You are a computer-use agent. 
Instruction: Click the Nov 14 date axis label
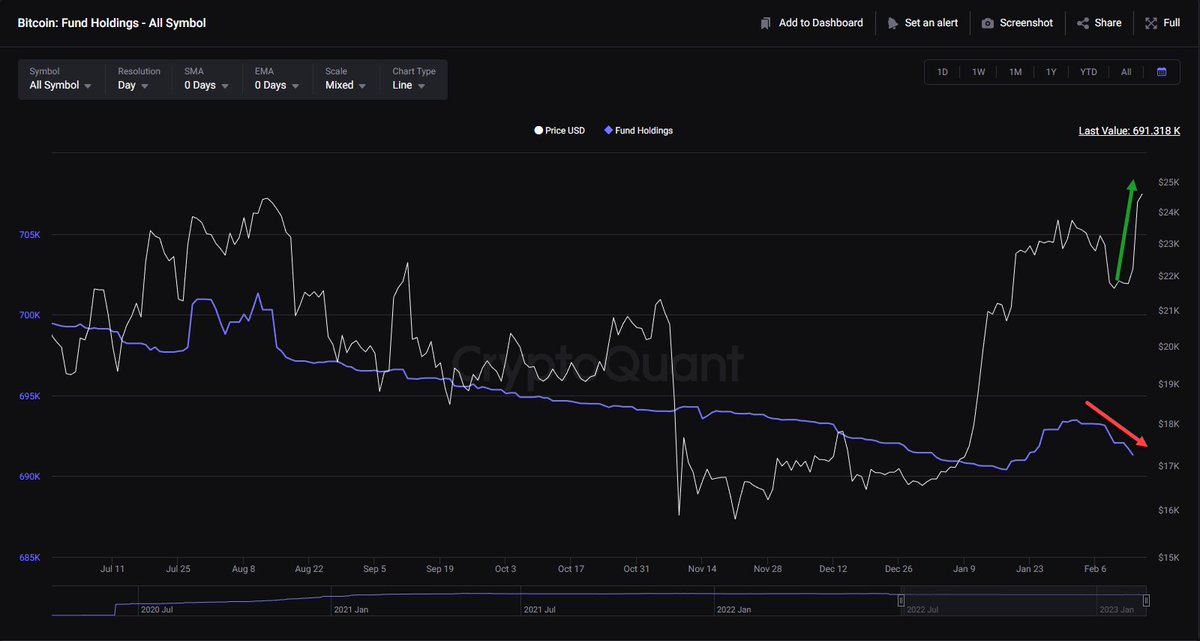click(702, 569)
